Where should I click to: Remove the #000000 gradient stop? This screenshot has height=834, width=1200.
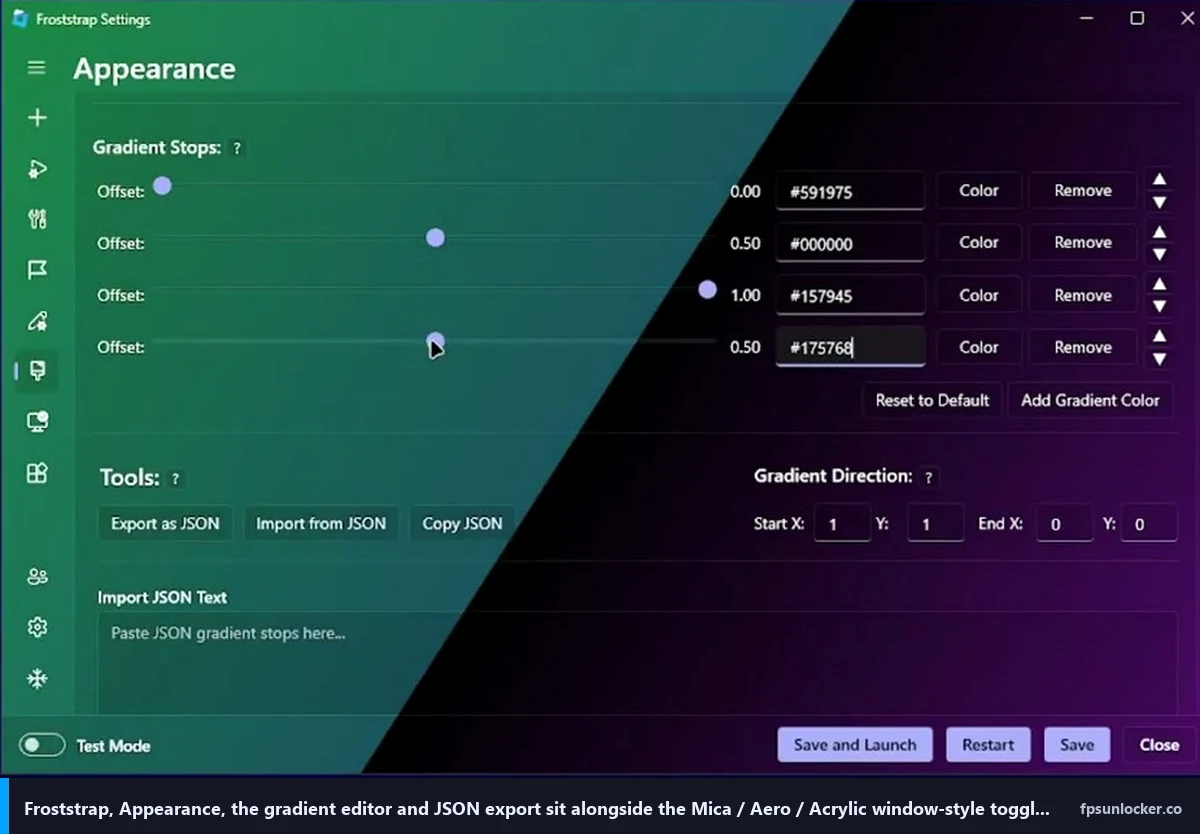tap(1083, 243)
